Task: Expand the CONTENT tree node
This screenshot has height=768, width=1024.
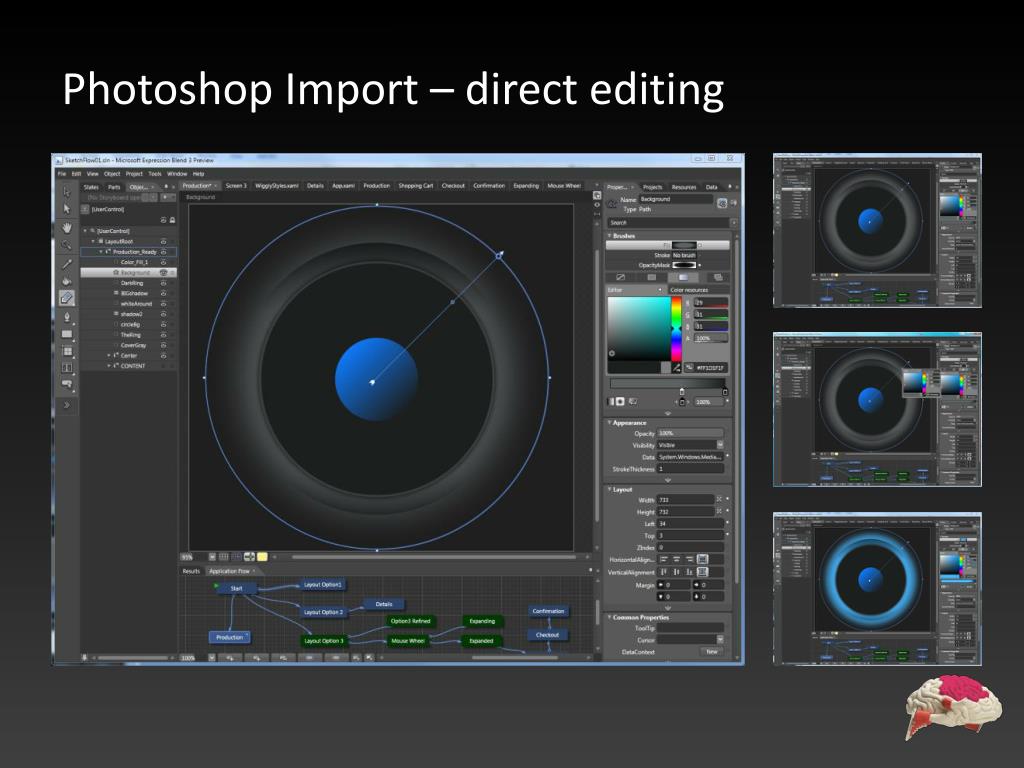Action: (x=109, y=366)
